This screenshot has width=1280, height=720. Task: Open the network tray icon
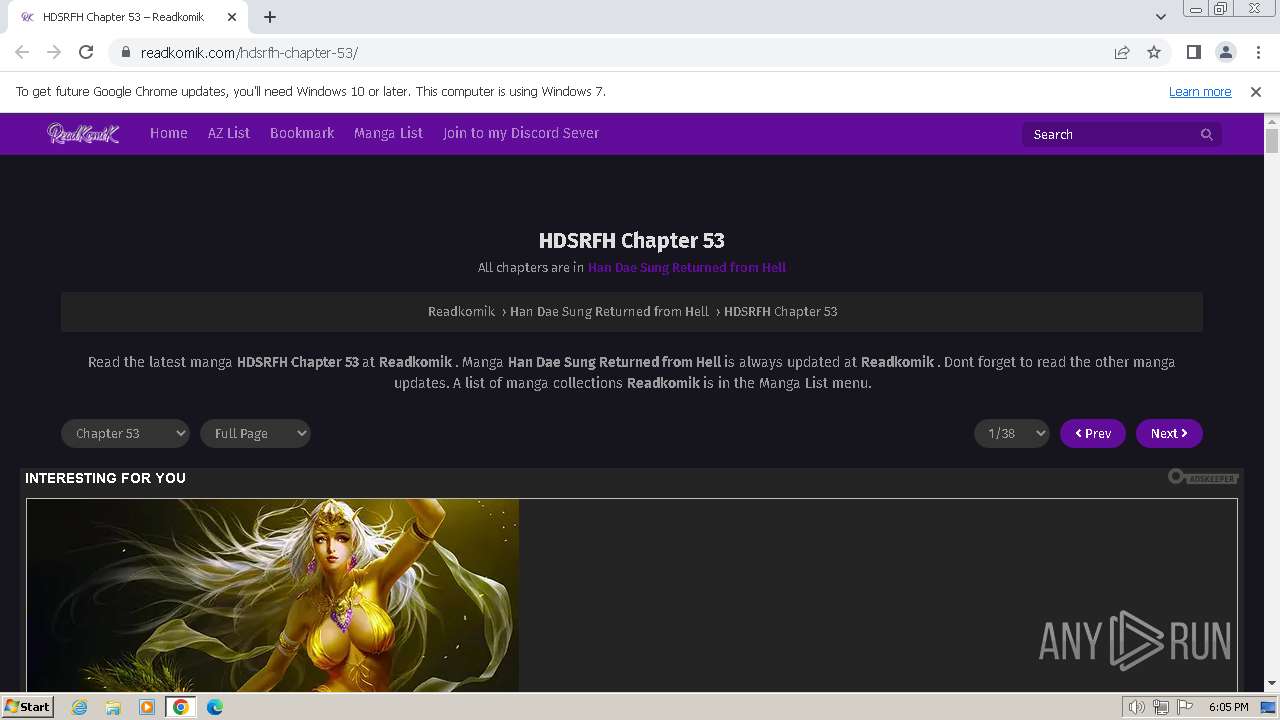click(1161, 707)
